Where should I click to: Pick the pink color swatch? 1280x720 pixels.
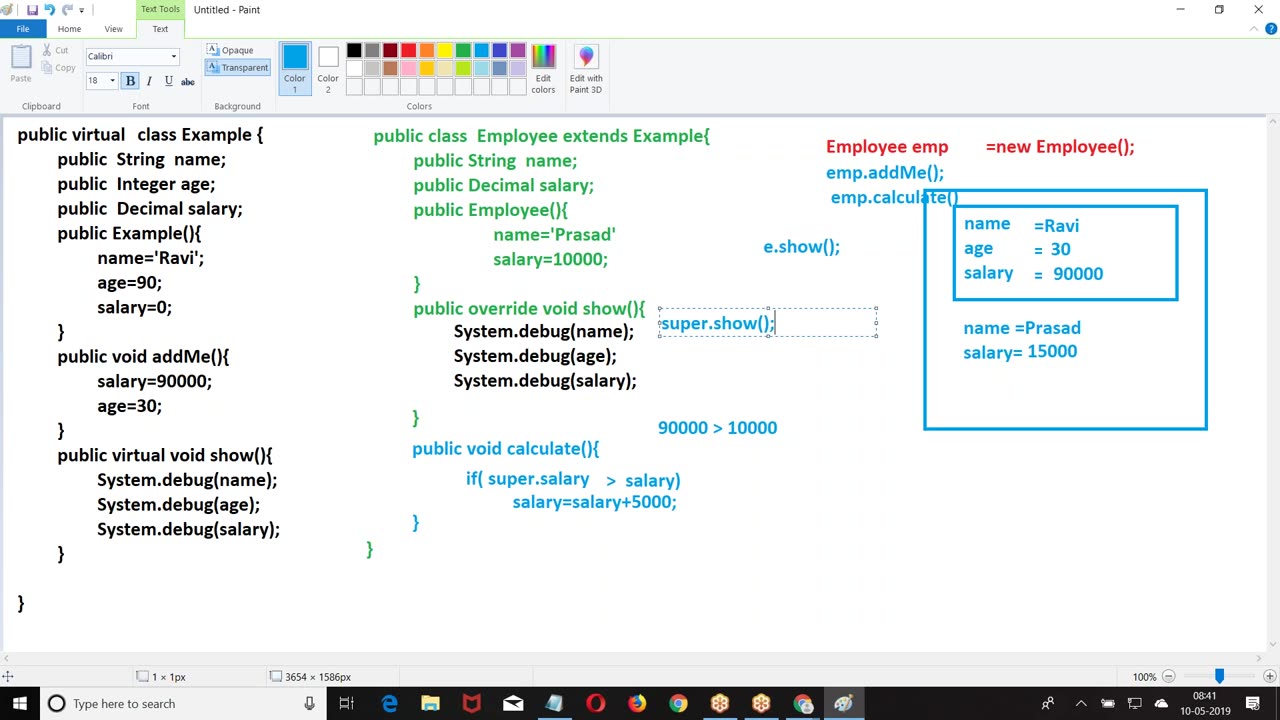coord(408,69)
